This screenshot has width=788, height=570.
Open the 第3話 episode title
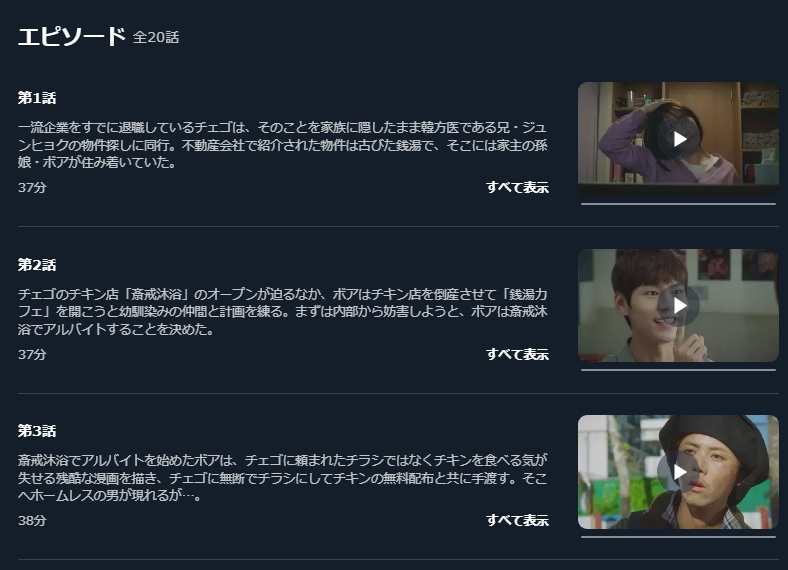pyautogui.click(x=37, y=431)
